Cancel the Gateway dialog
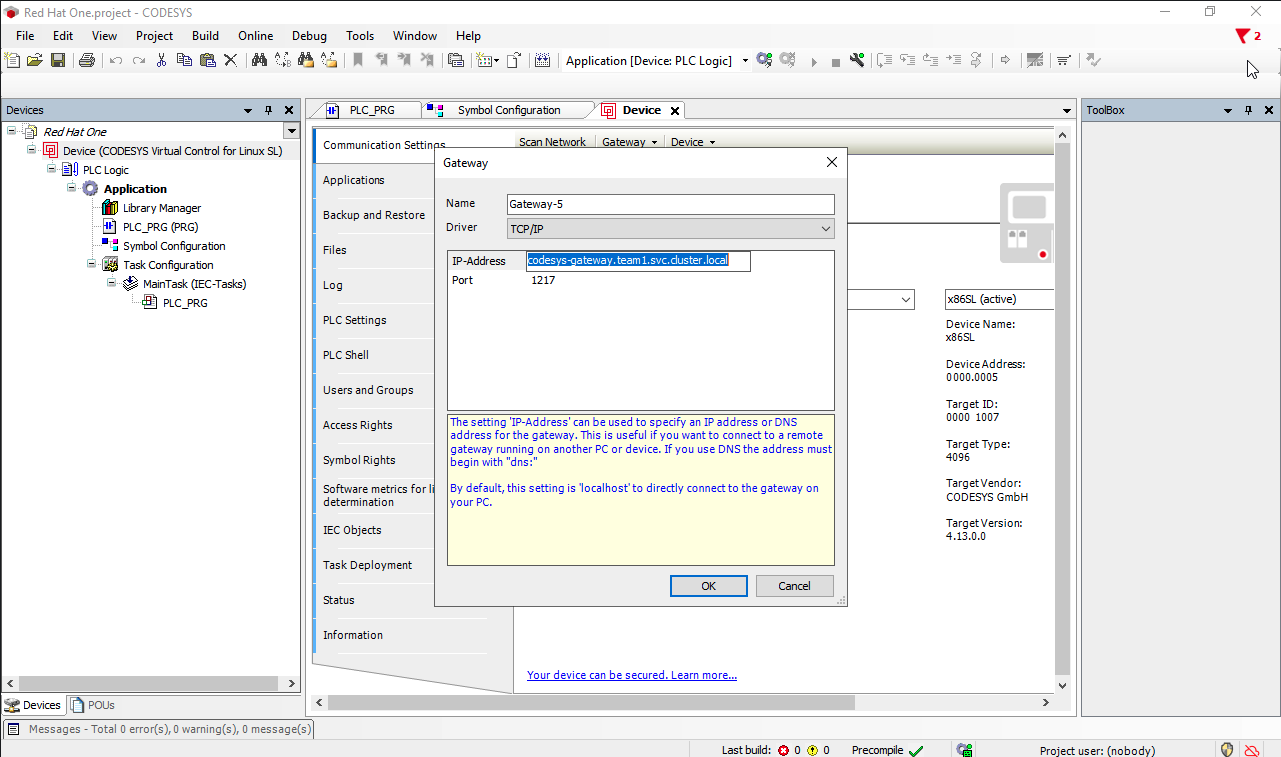The height and width of the screenshot is (757, 1281). coord(794,586)
